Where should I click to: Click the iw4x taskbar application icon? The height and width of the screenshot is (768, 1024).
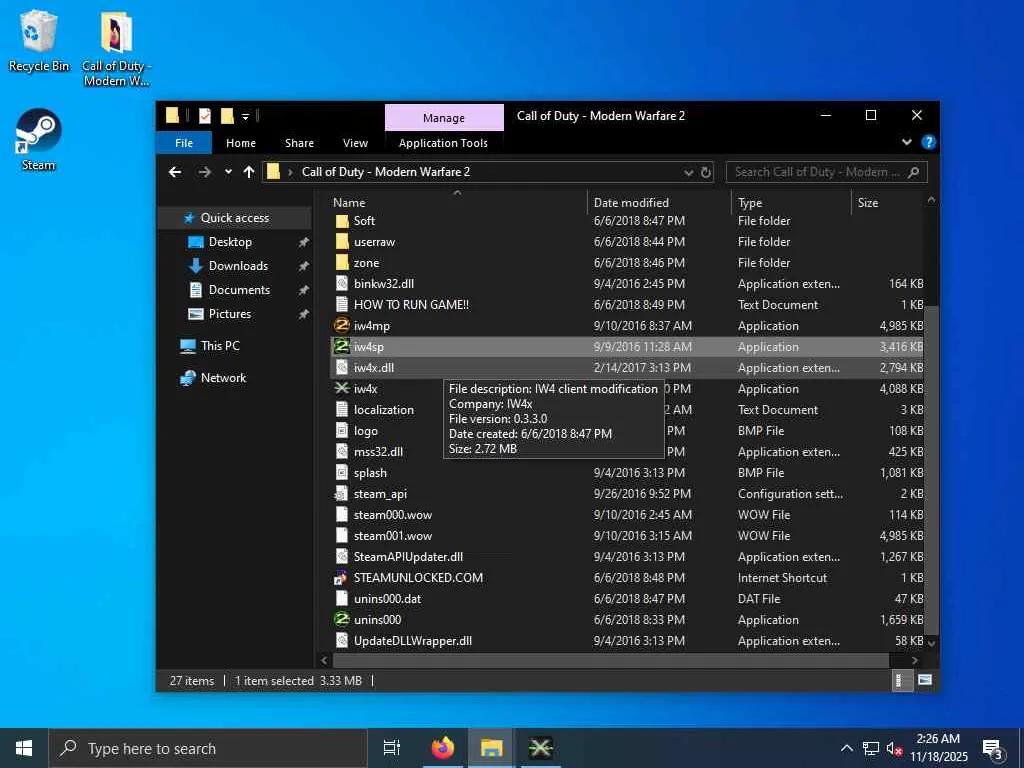[541, 748]
